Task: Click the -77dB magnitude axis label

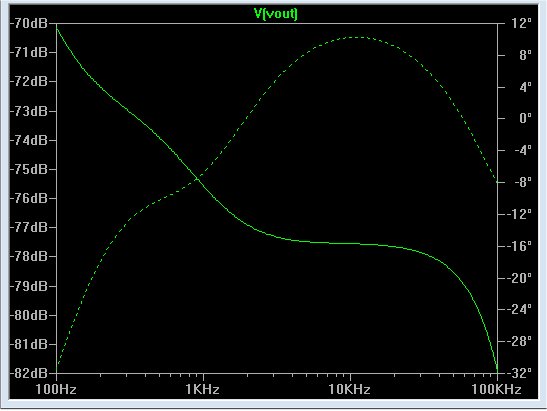Action: [x=29, y=227]
